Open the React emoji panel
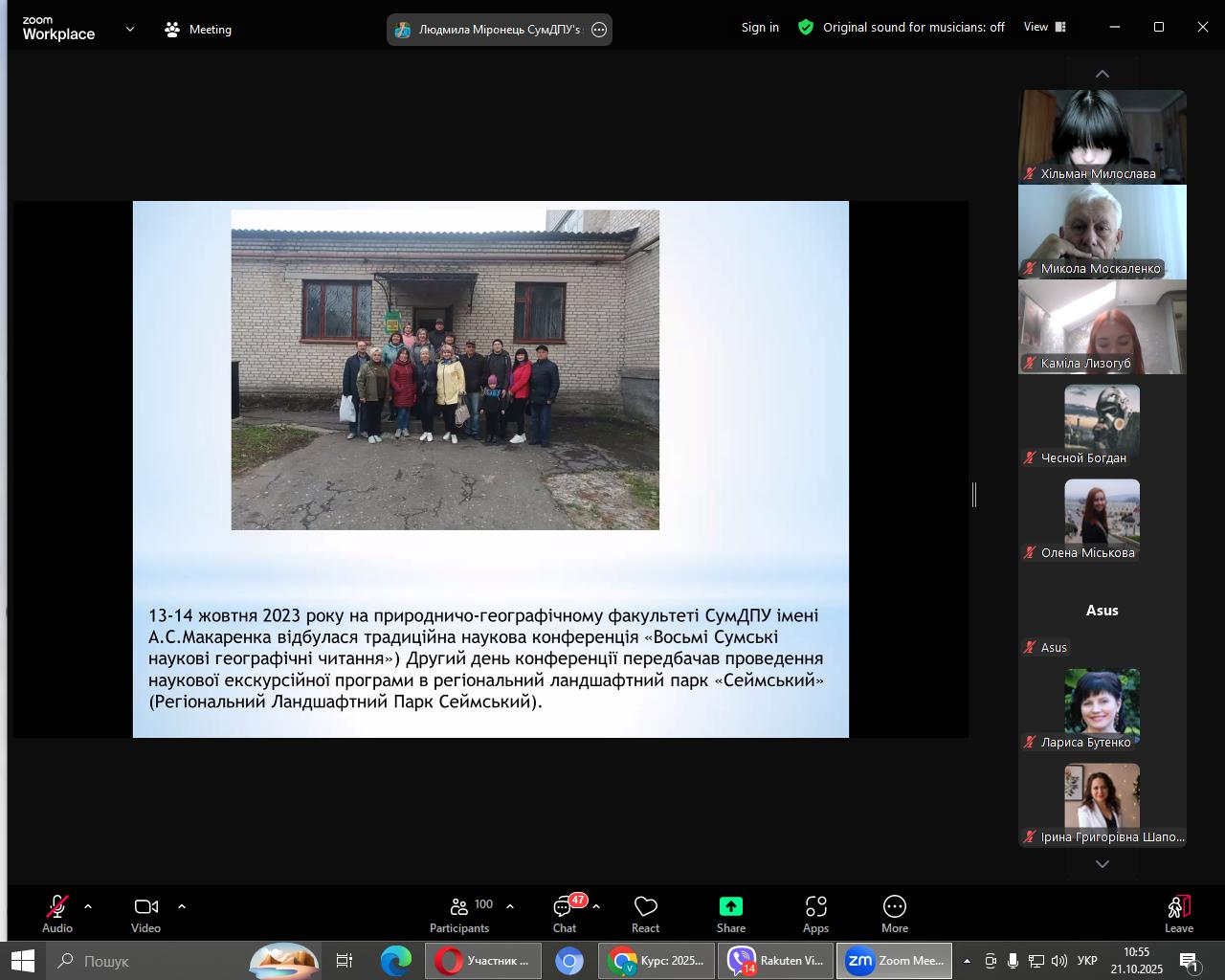Image resolution: width=1225 pixels, height=980 pixels. point(645,913)
